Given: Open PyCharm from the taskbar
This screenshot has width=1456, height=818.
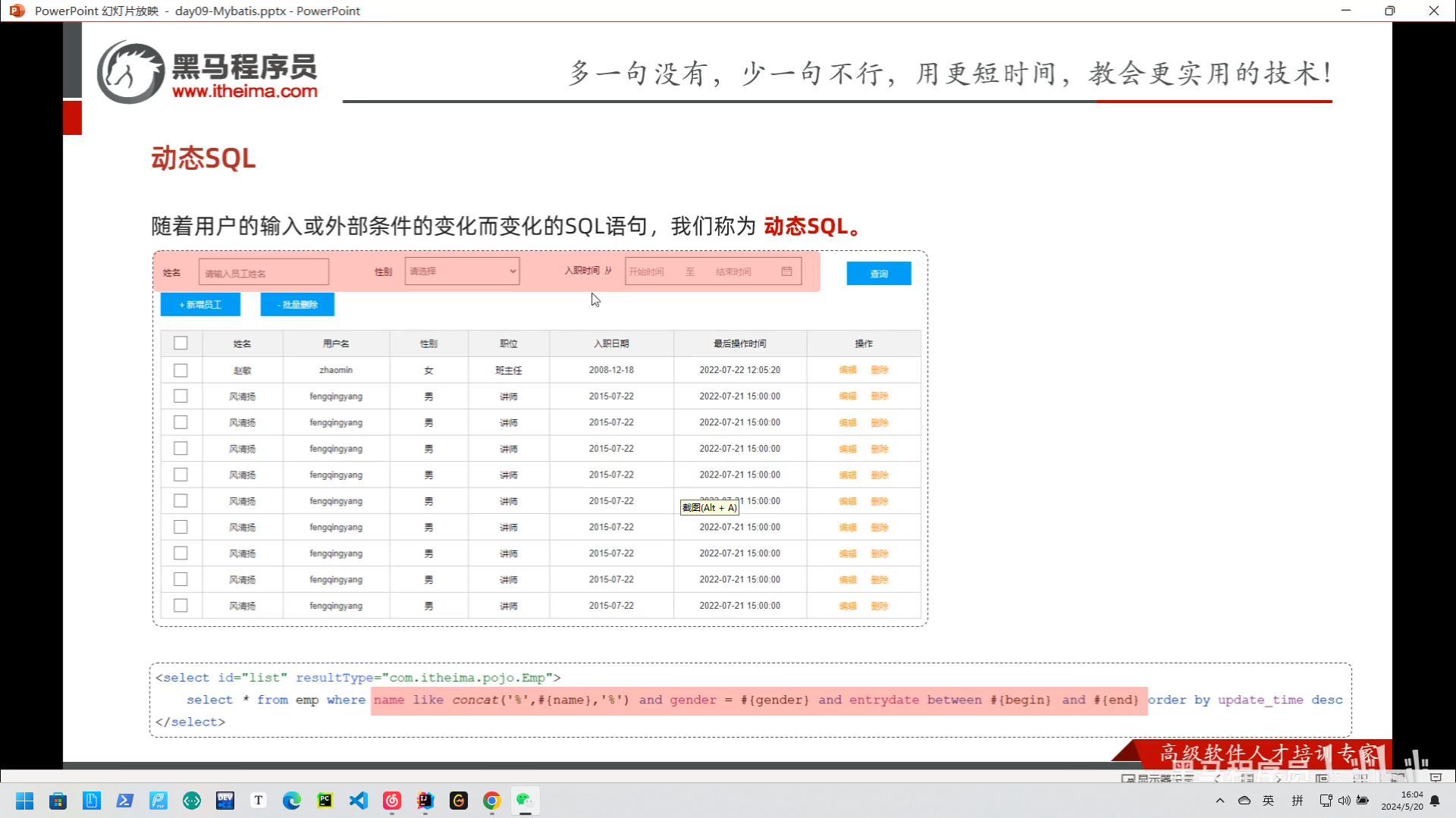Looking at the screenshot, I should 325,801.
